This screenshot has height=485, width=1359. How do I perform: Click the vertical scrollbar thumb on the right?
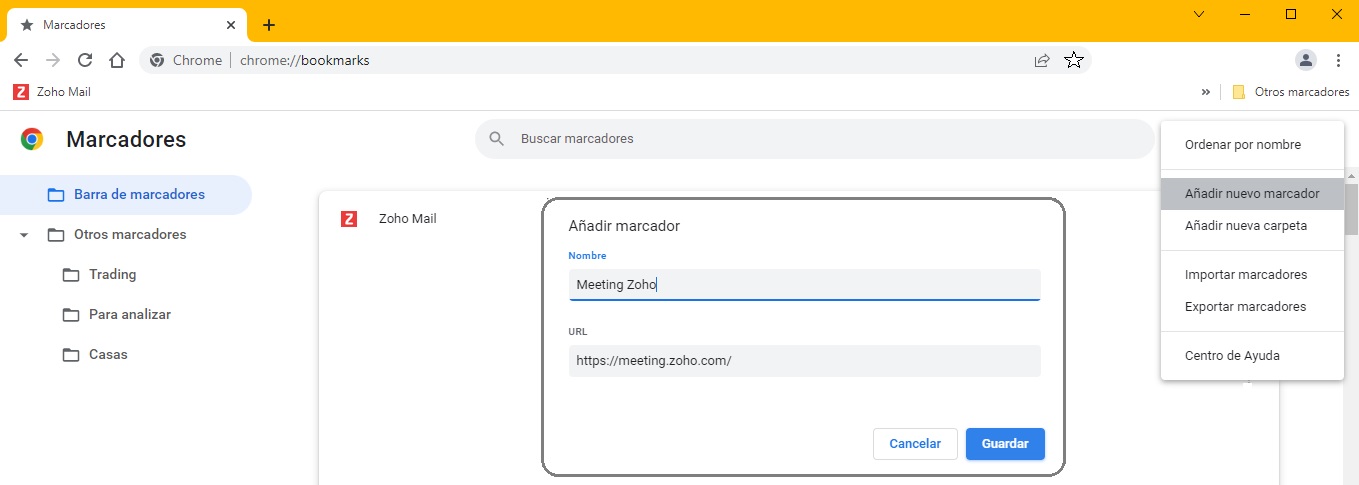click(x=1351, y=208)
